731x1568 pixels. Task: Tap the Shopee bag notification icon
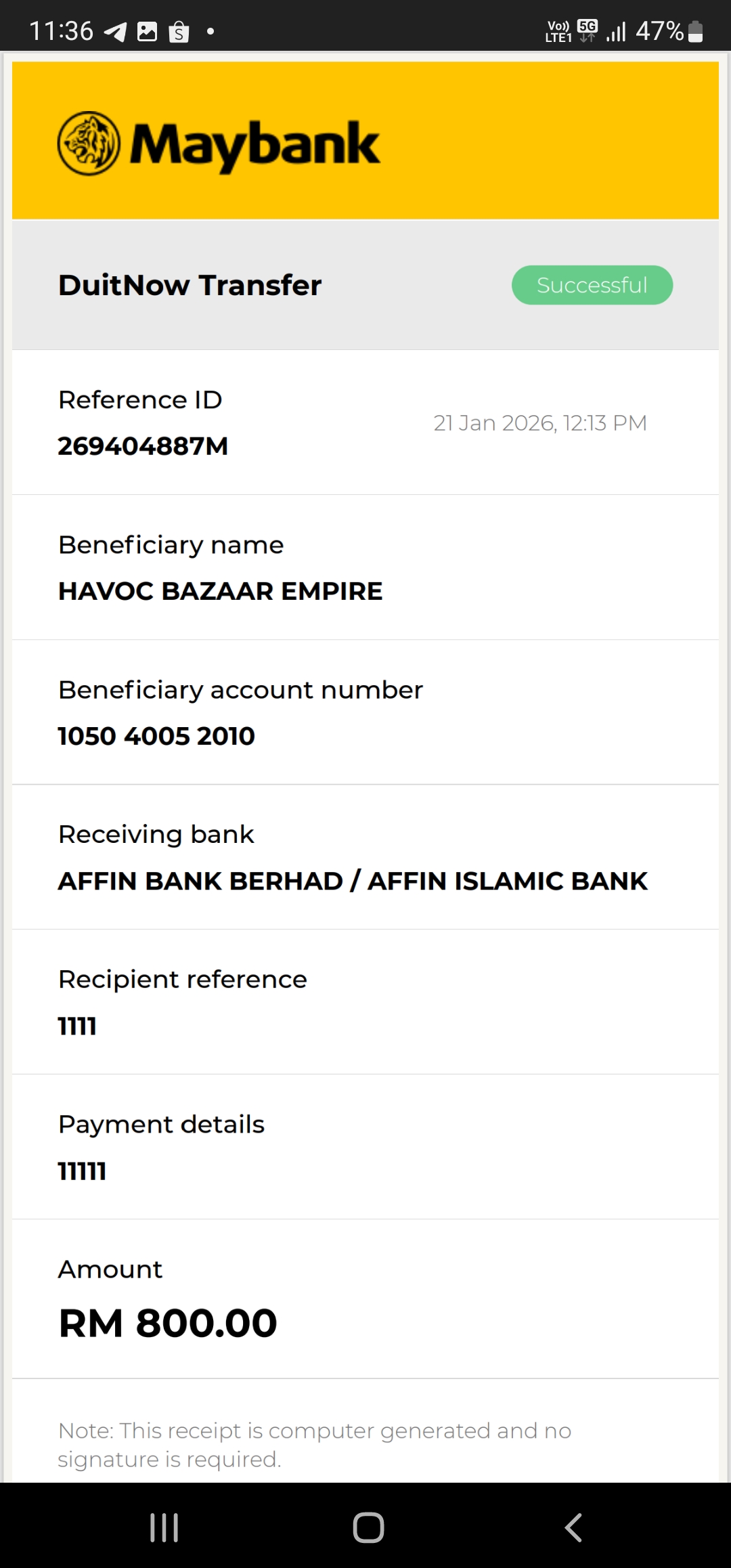(x=179, y=32)
